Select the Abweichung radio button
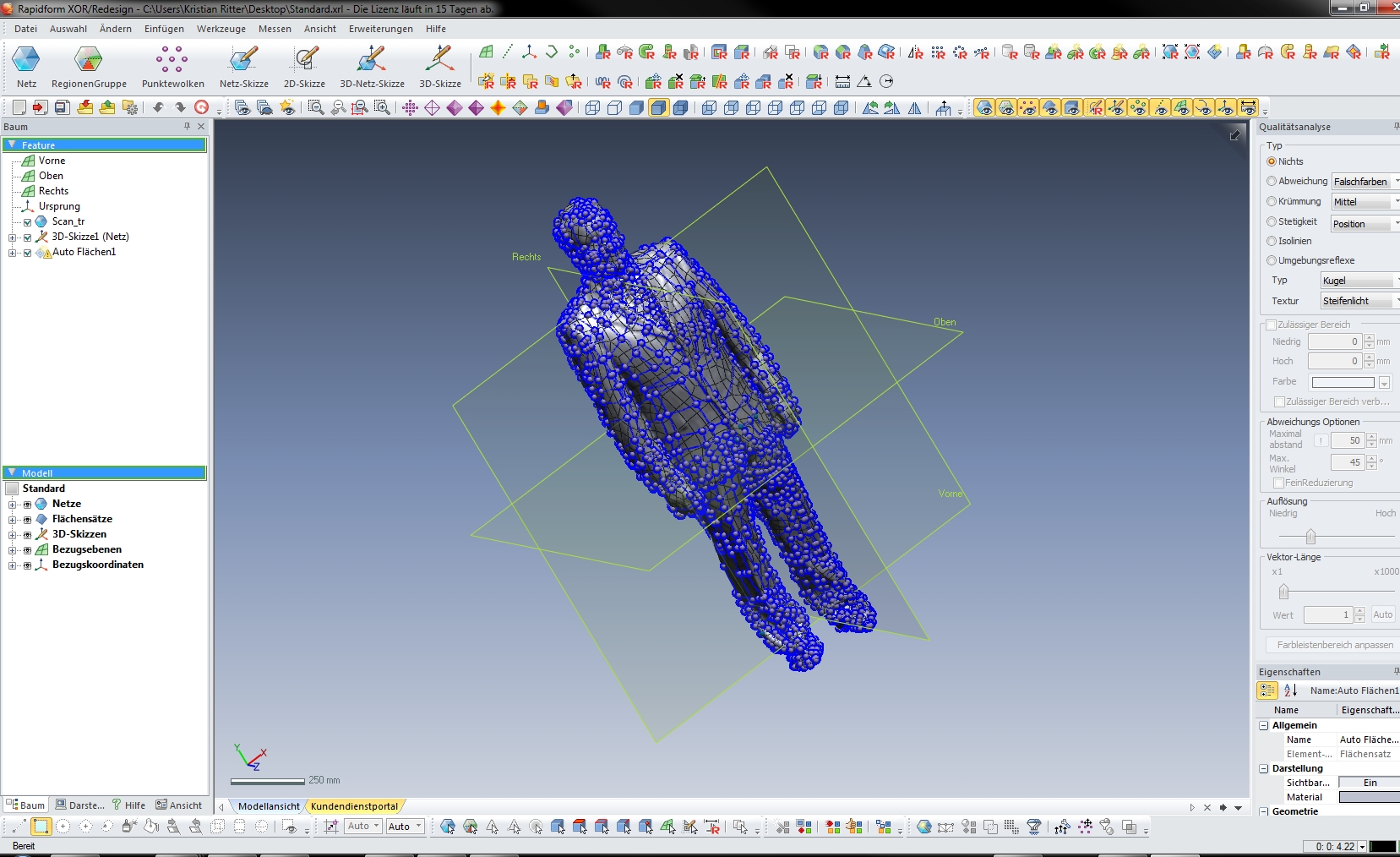The width and height of the screenshot is (1400, 857). click(1272, 182)
